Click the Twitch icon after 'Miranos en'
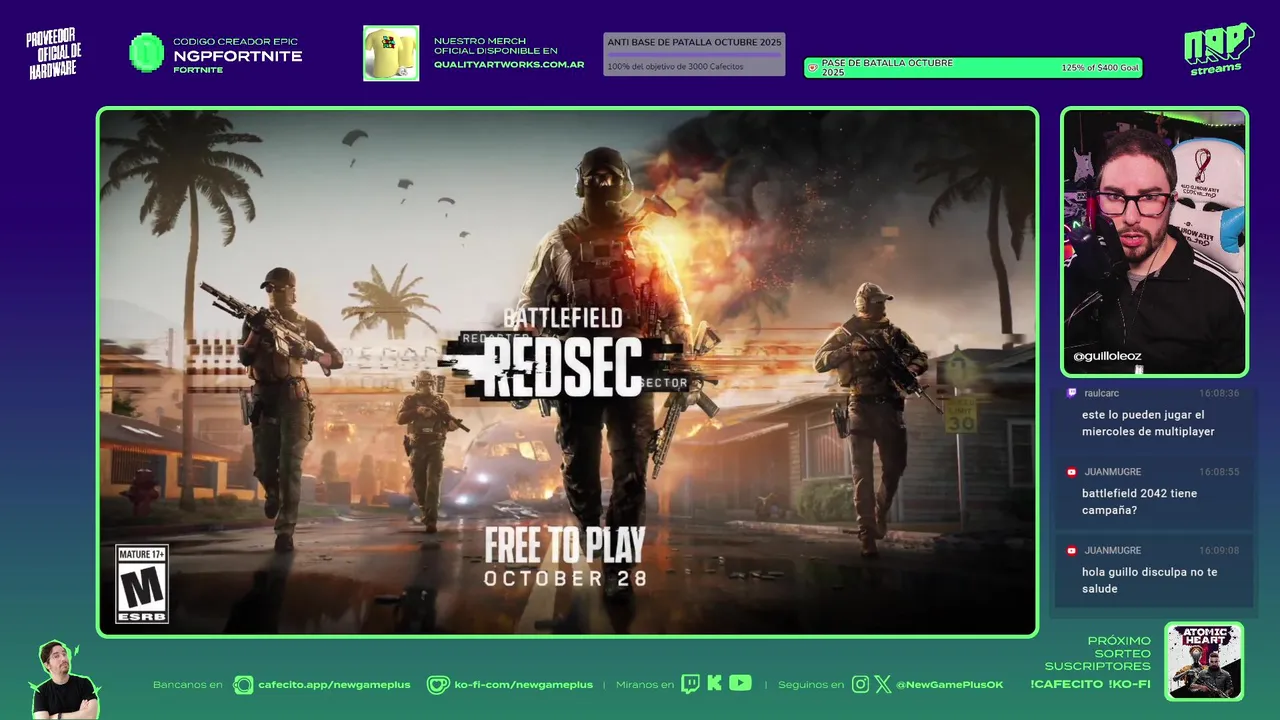 pos(691,683)
